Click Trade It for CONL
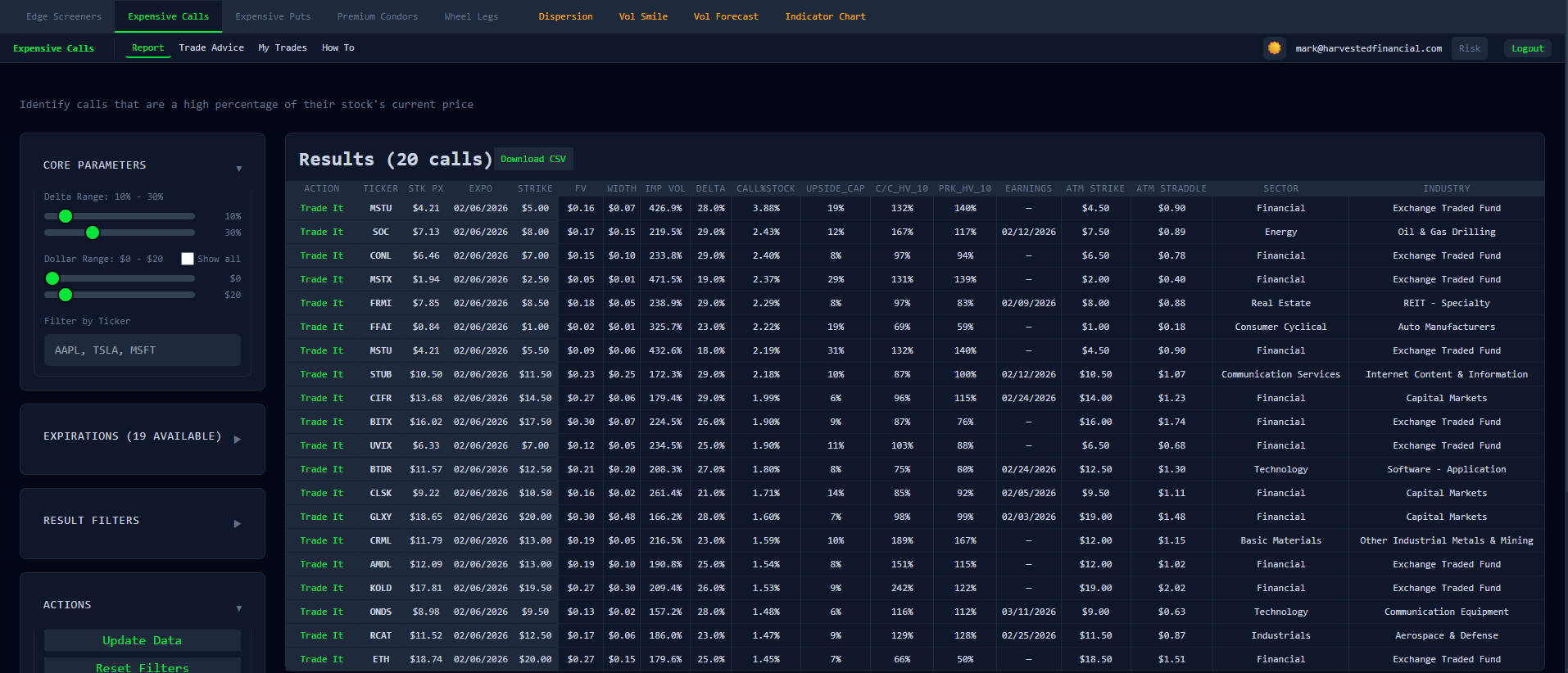Viewport: 1568px width, 673px height. [322, 255]
